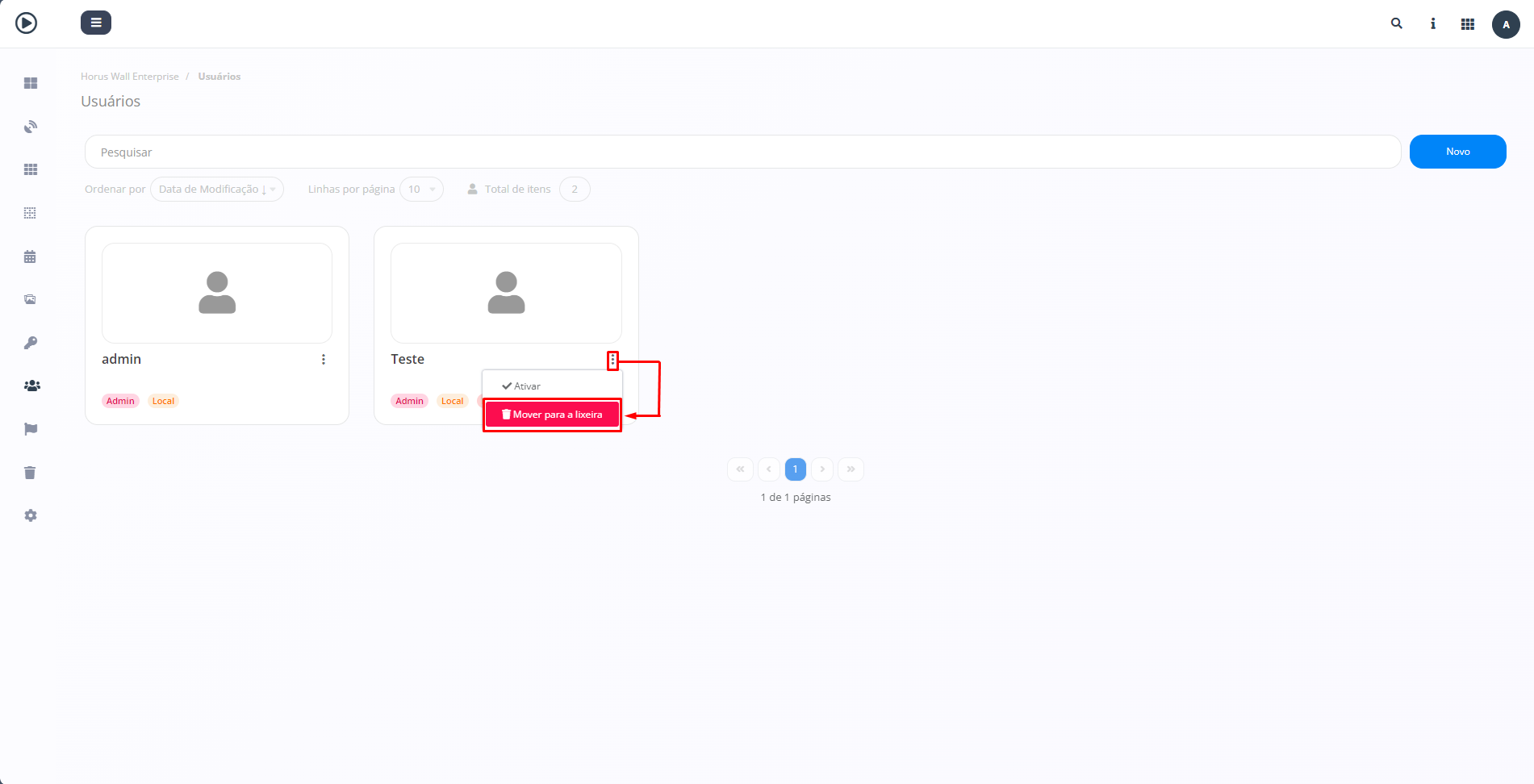
Task: Open the users group sidebar icon
Action: coord(31,386)
